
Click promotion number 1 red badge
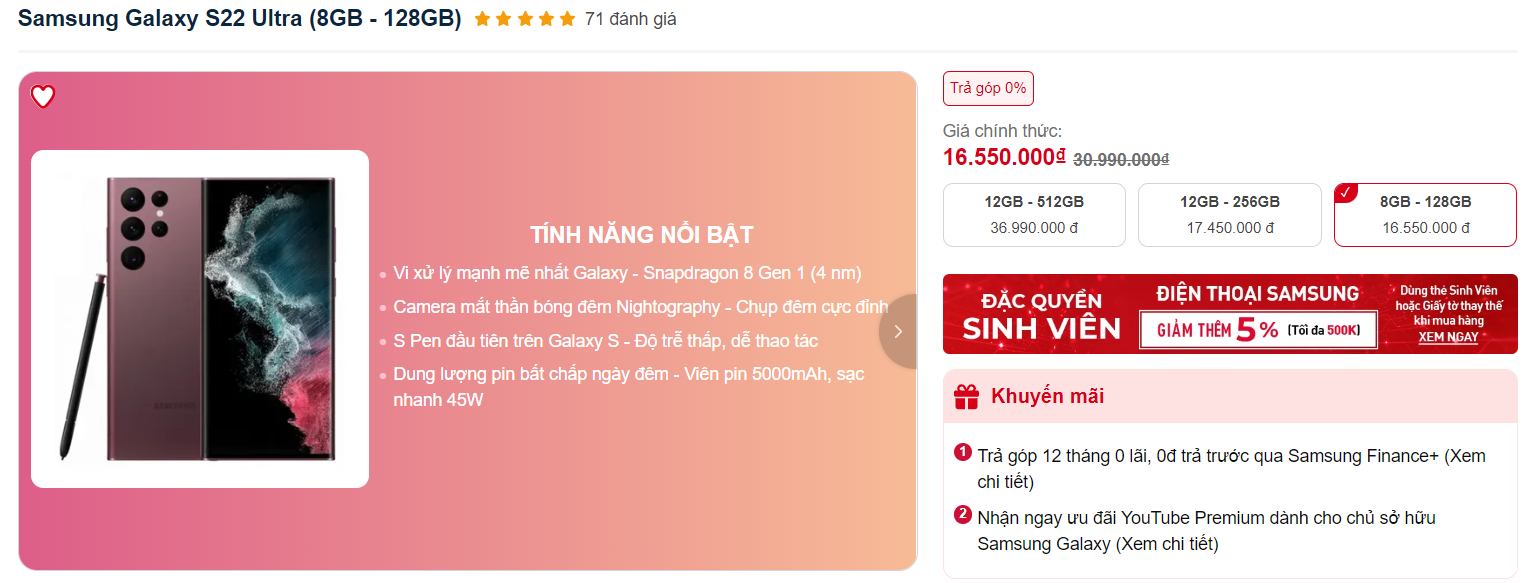click(963, 452)
